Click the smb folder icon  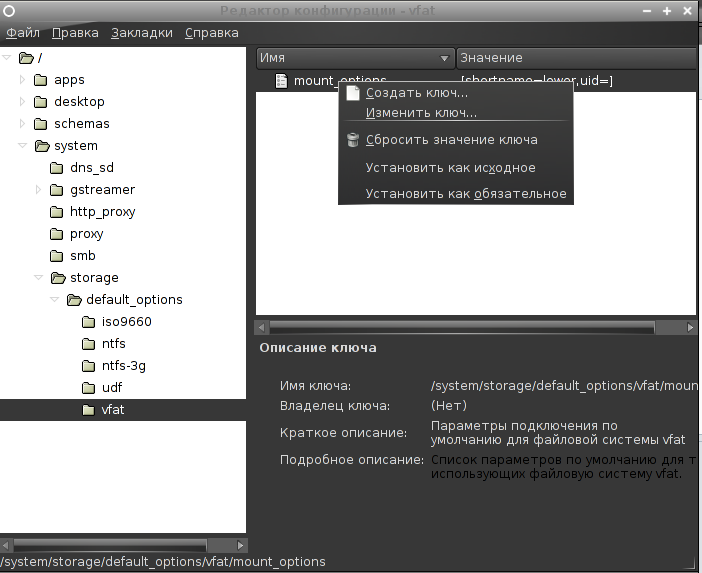(56, 256)
